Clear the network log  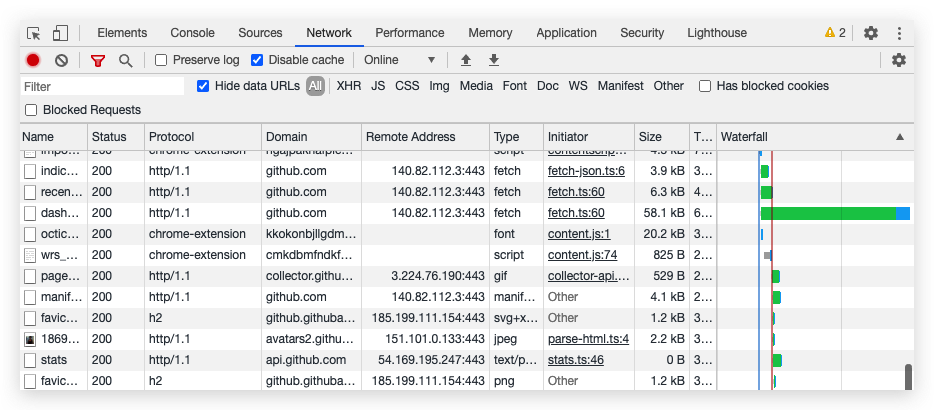point(61,60)
